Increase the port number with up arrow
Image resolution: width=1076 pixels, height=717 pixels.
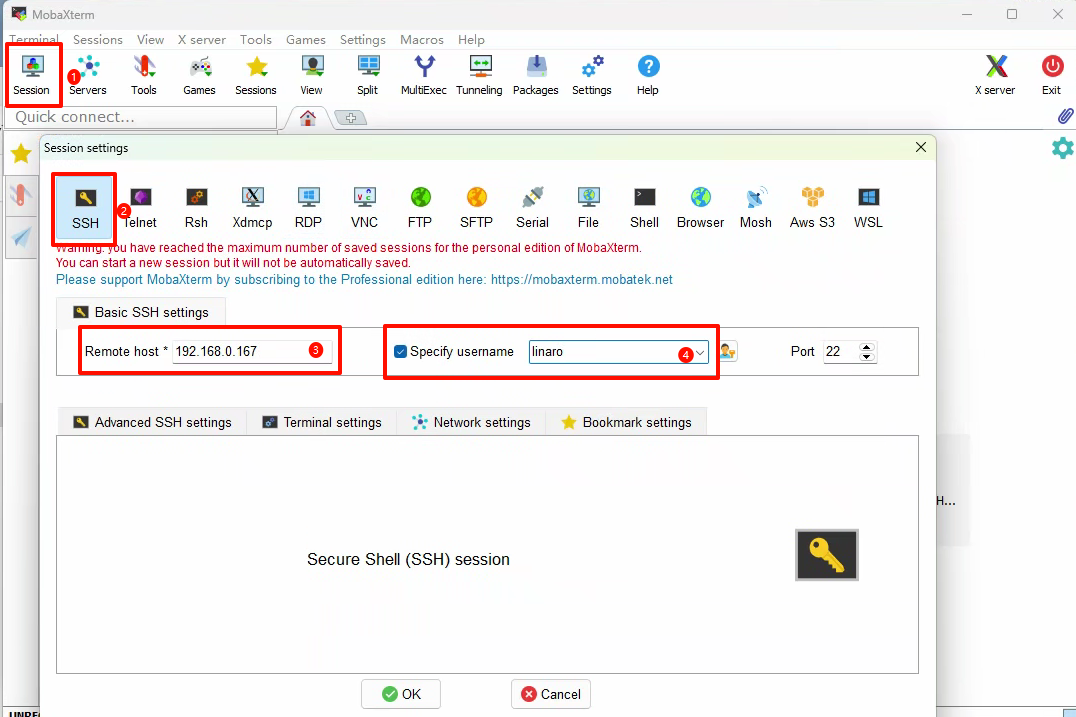click(x=867, y=347)
